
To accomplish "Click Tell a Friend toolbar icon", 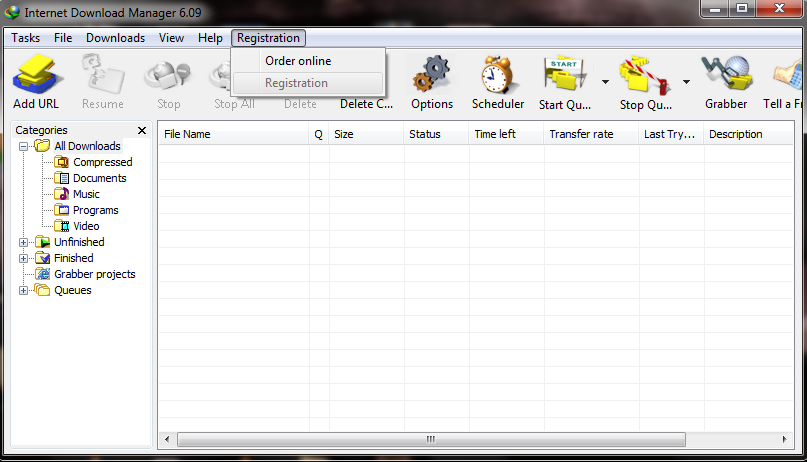I will click(788, 76).
